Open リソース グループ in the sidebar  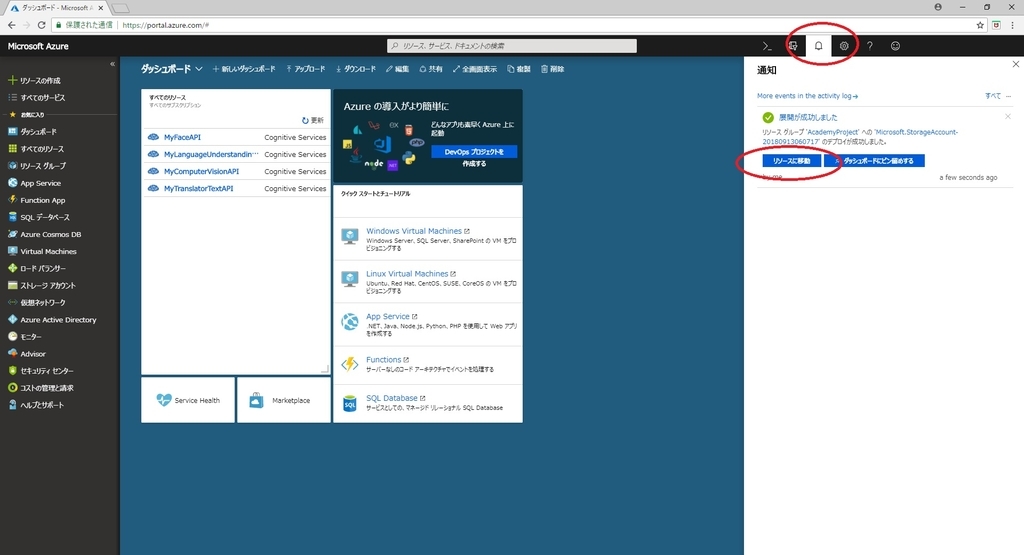pyautogui.click(x=37, y=166)
